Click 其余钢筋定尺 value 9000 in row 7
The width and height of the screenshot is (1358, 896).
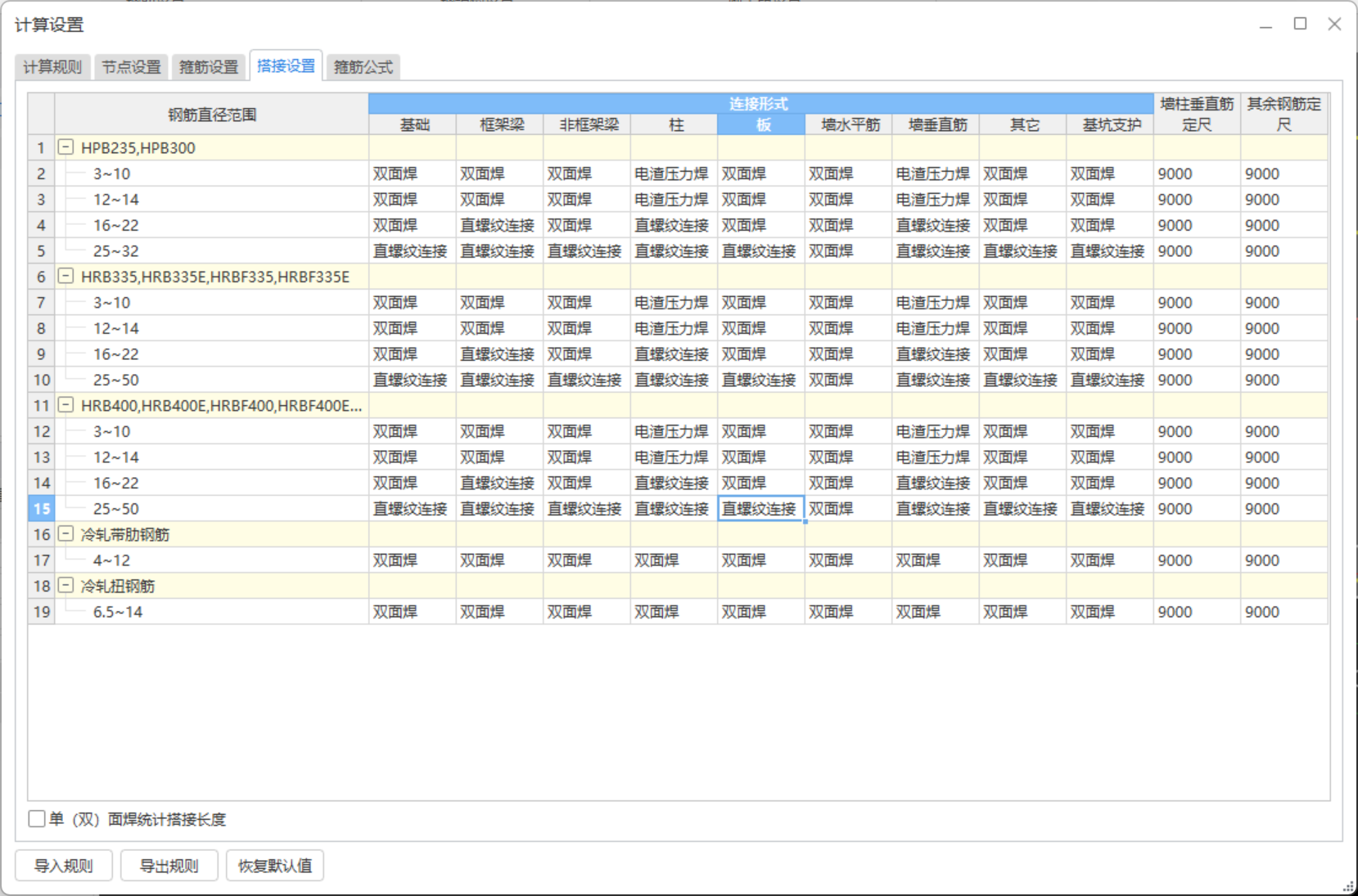(1284, 302)
